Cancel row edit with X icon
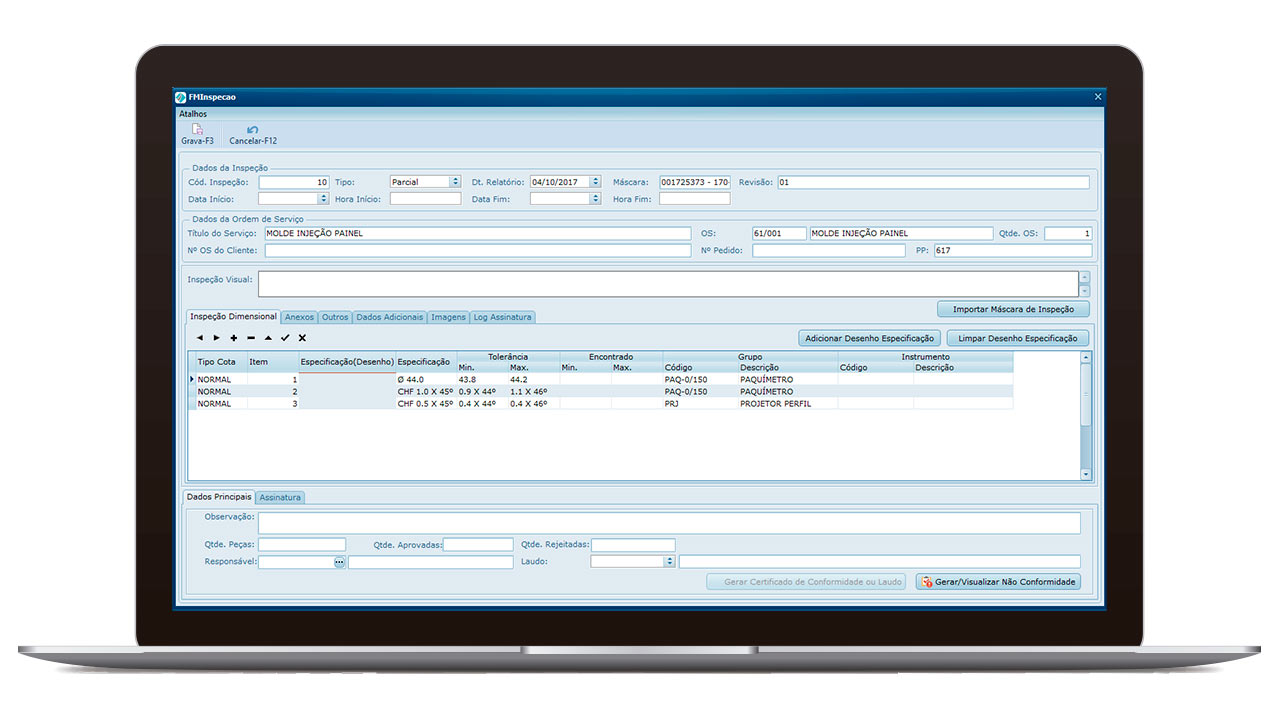Screen dimensions: 1280x720 click(302, 338)
